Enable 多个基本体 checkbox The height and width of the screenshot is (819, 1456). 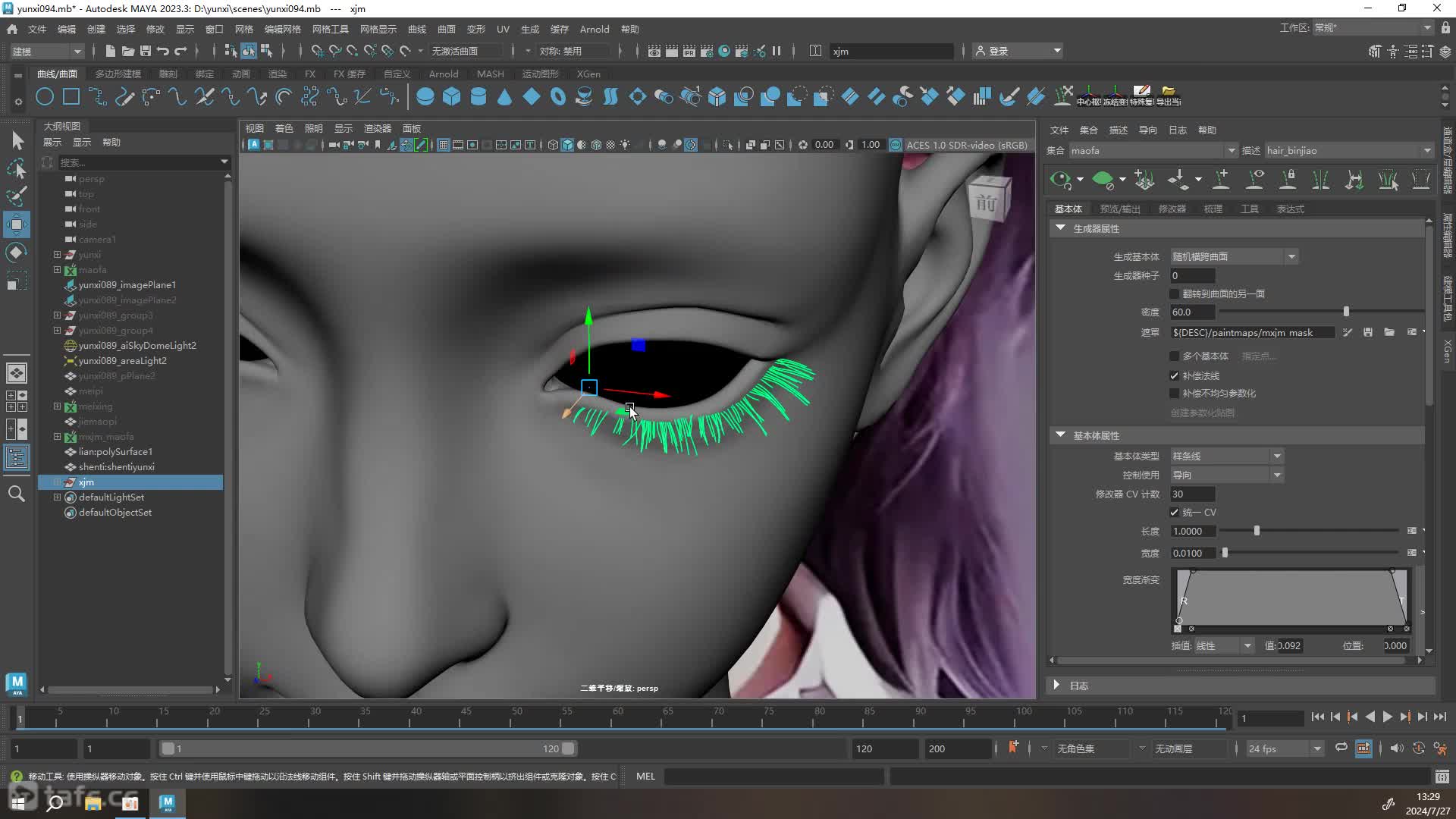(1175, 356)
